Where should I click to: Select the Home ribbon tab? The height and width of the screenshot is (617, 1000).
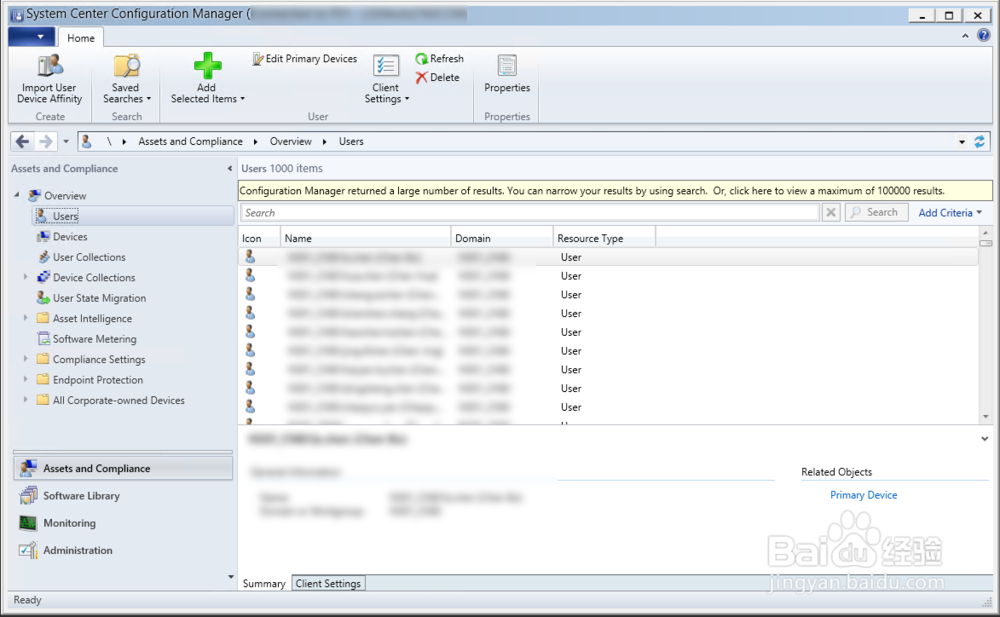(x=81, y=38)
